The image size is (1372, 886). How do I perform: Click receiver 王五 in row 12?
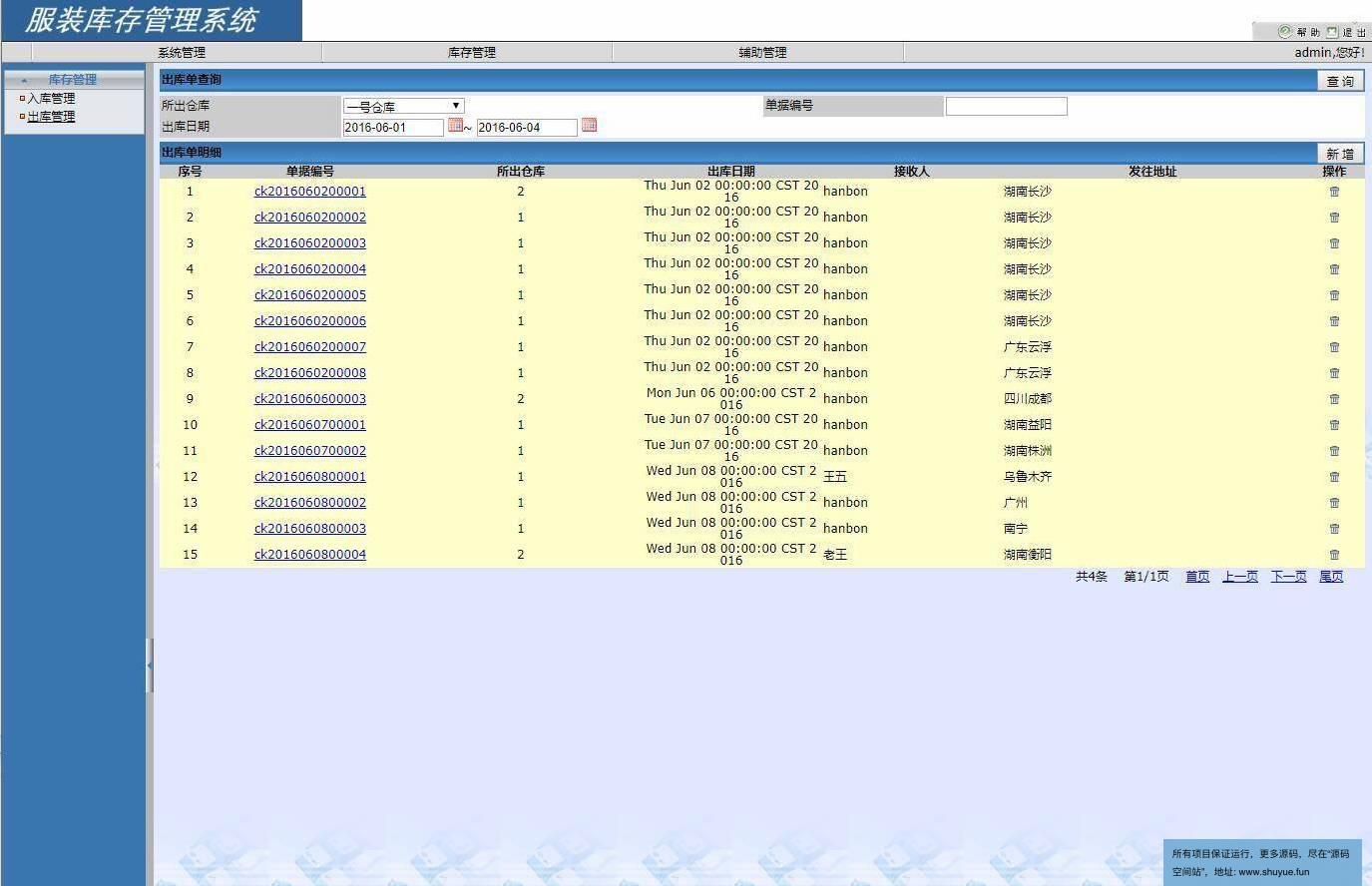tap(835, 477)
